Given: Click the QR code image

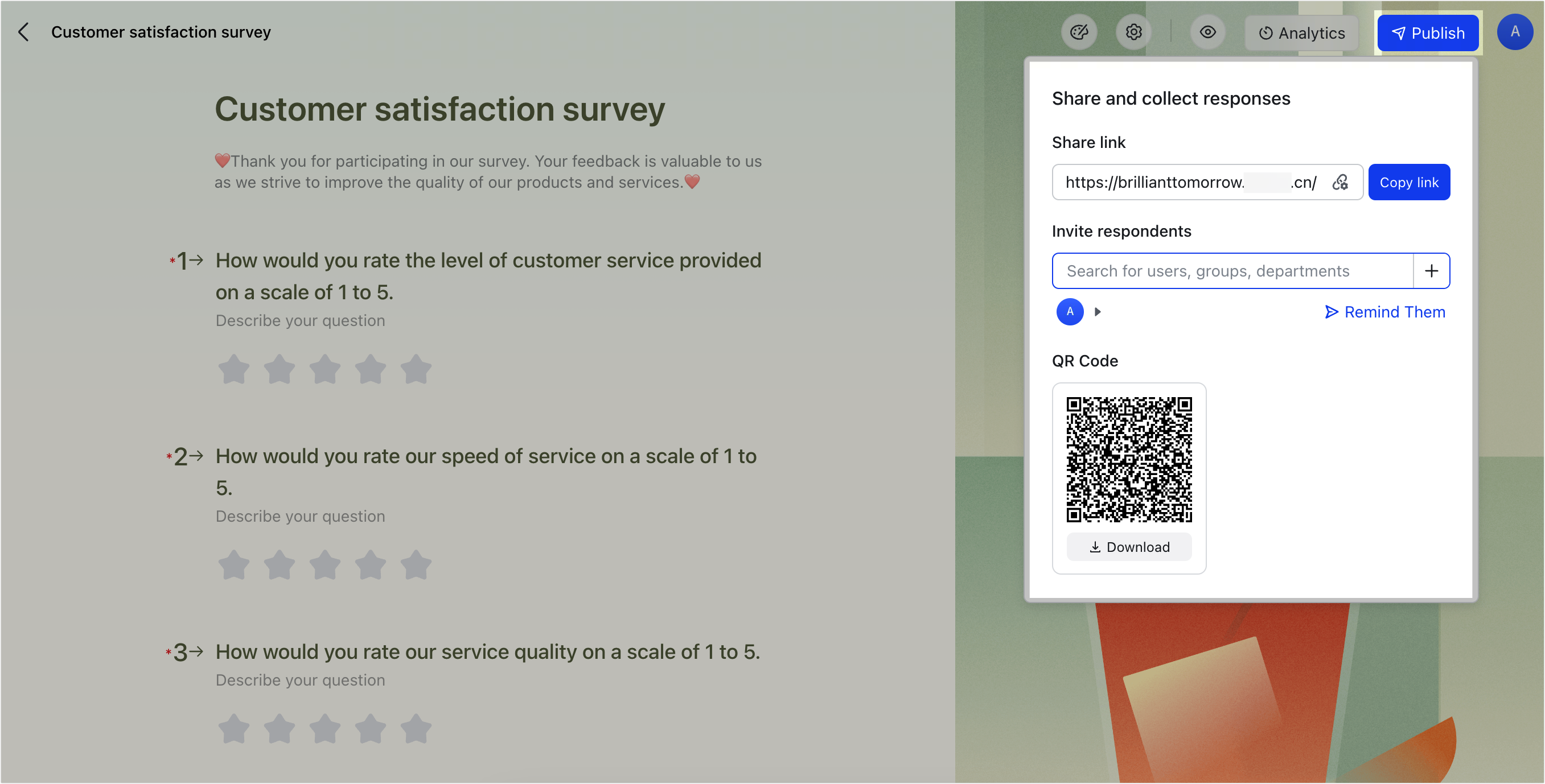Looking at the screenshot, I should pyautogui.click(x=1129, y=459).
